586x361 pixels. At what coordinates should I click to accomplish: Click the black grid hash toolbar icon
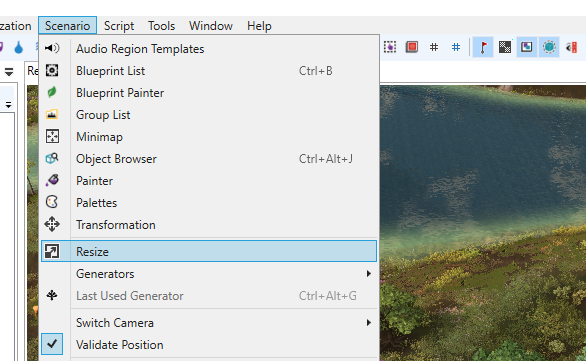(x=434, y=47)
